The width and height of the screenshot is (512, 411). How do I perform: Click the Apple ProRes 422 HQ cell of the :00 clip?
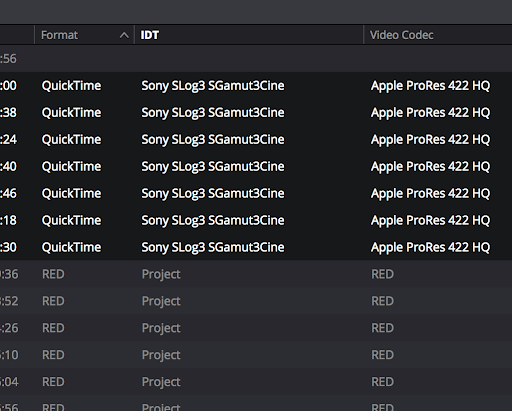coord(430,86)
